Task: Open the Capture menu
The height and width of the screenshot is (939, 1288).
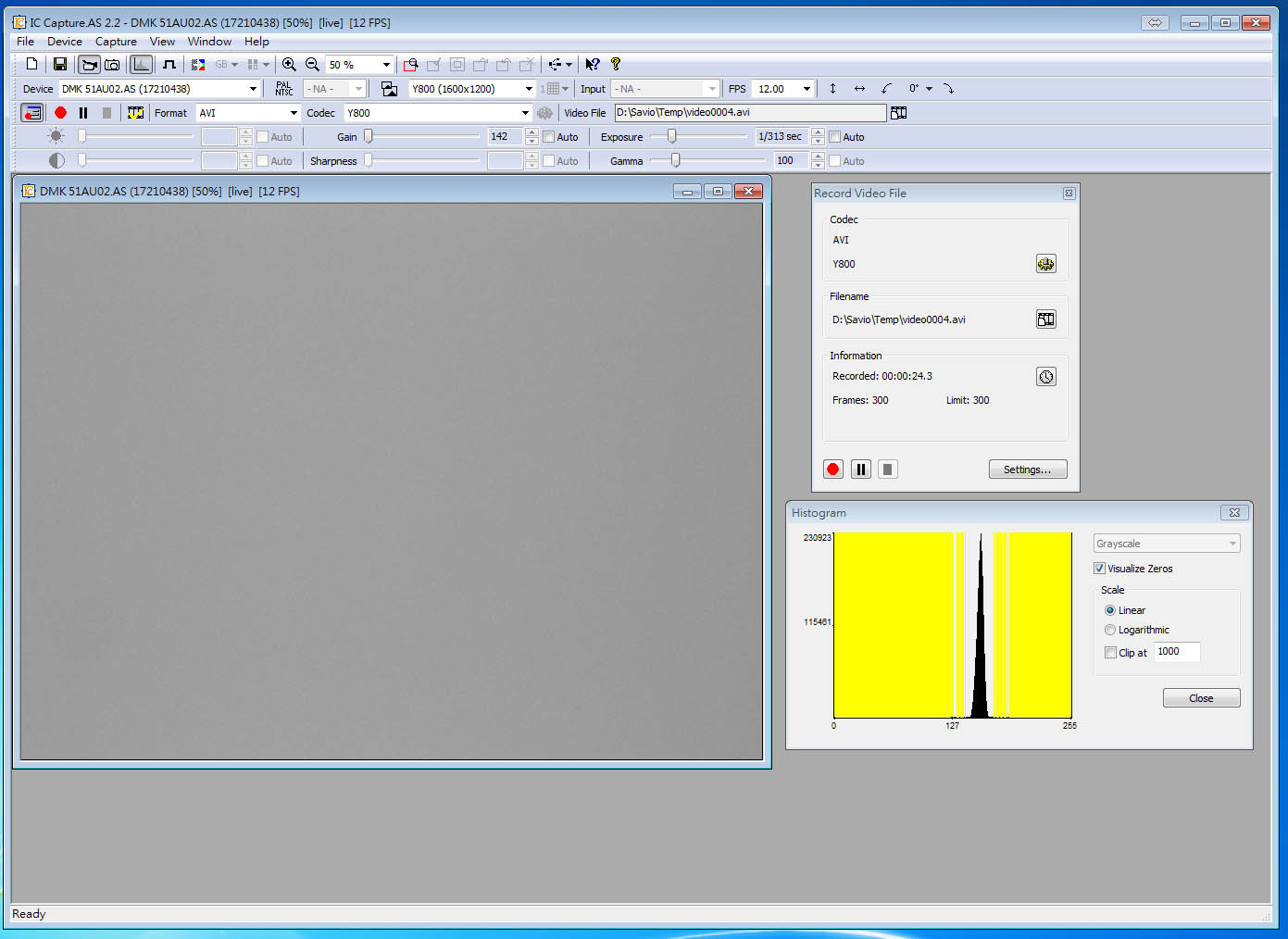Action: [116, 42]
